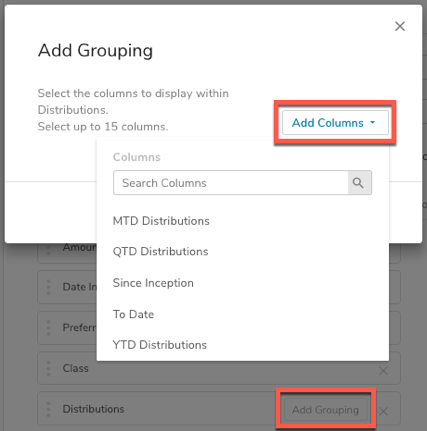Click the Add Grouping button
Image resolution: width=427 pixels, height=431 pixels.
(325, 409)
